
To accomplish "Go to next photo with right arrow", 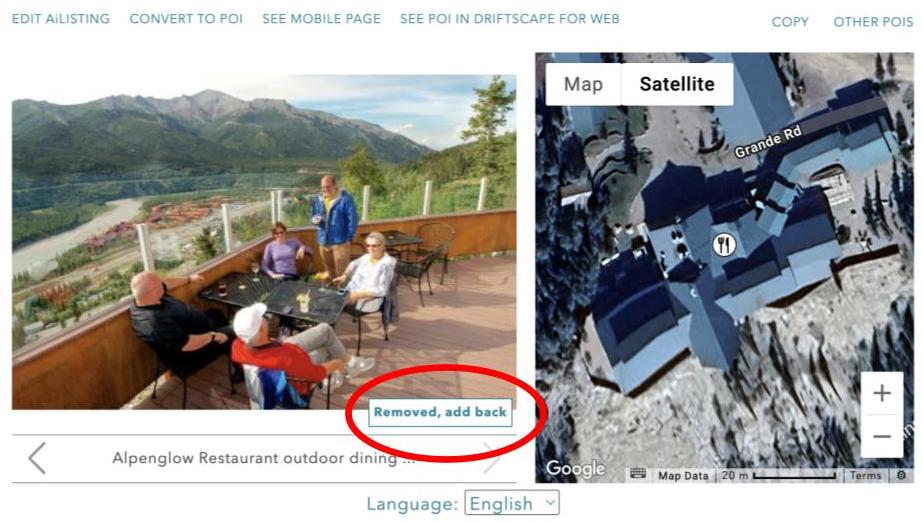I will [x=492, y=458].
